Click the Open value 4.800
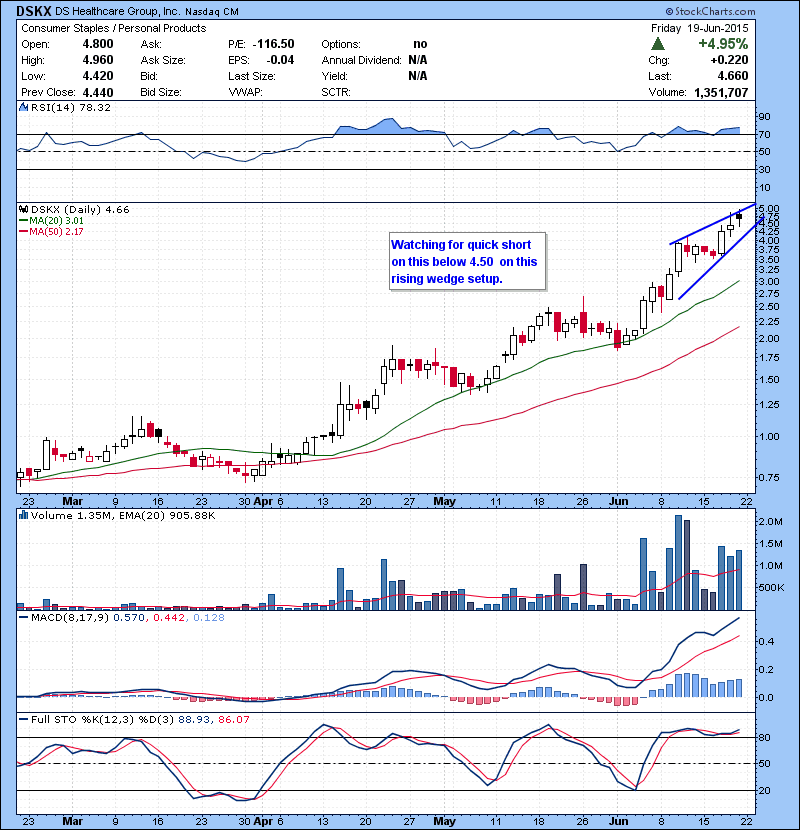Screen dimensions: 800x830 point(98,44)
